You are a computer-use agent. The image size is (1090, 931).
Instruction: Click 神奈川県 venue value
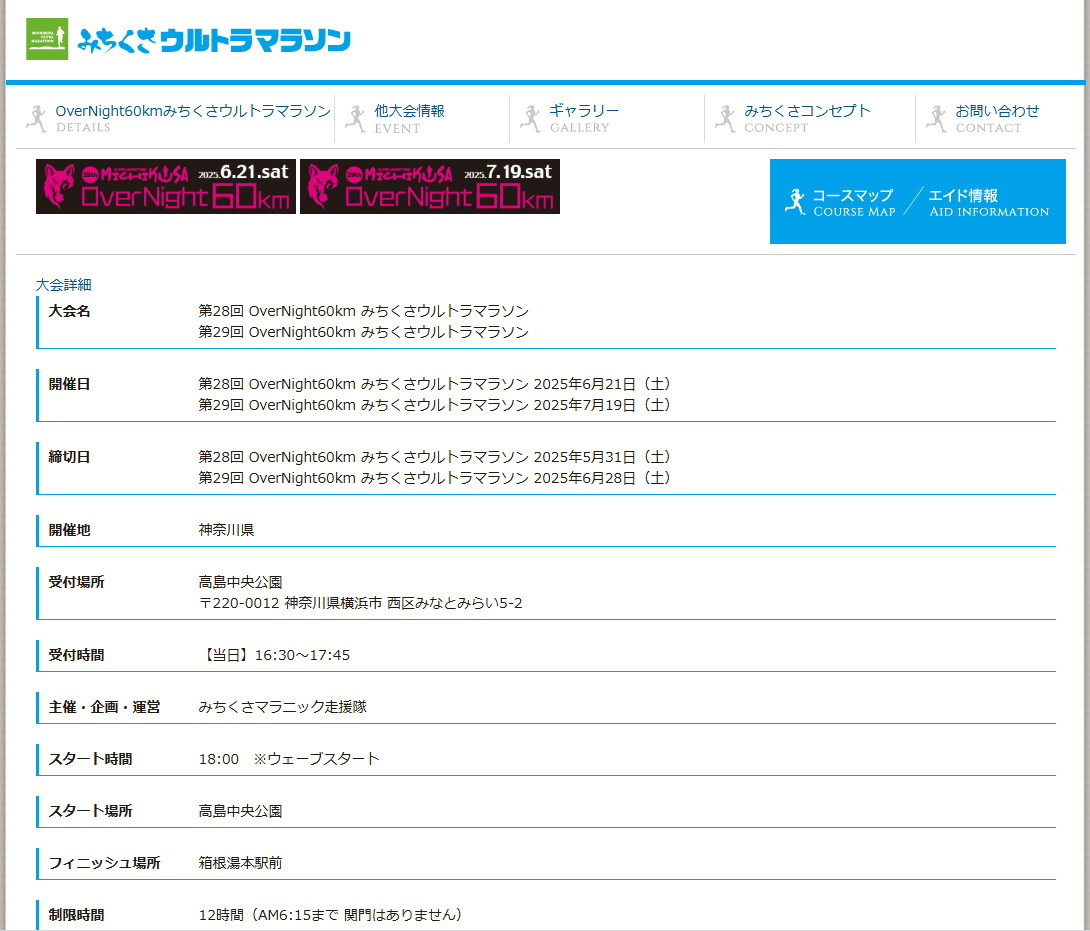click(x=227, y=530)
